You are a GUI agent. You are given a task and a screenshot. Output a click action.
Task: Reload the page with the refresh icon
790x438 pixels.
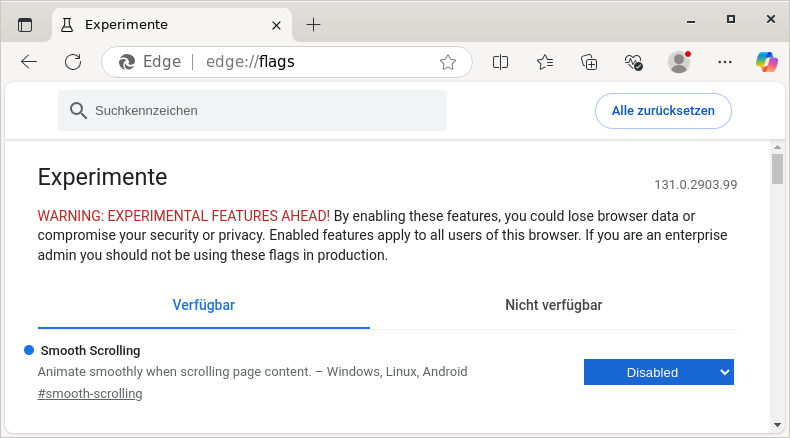click(73, 62)
